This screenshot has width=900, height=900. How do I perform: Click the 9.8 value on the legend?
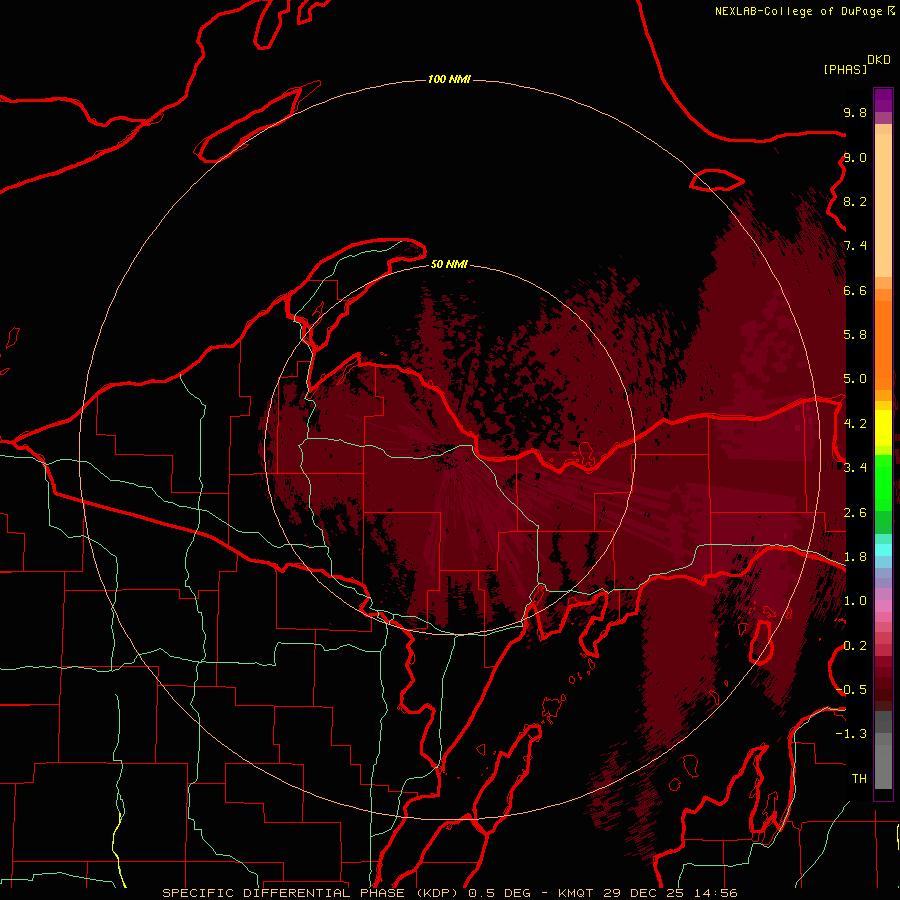click(x=855, y=112)
